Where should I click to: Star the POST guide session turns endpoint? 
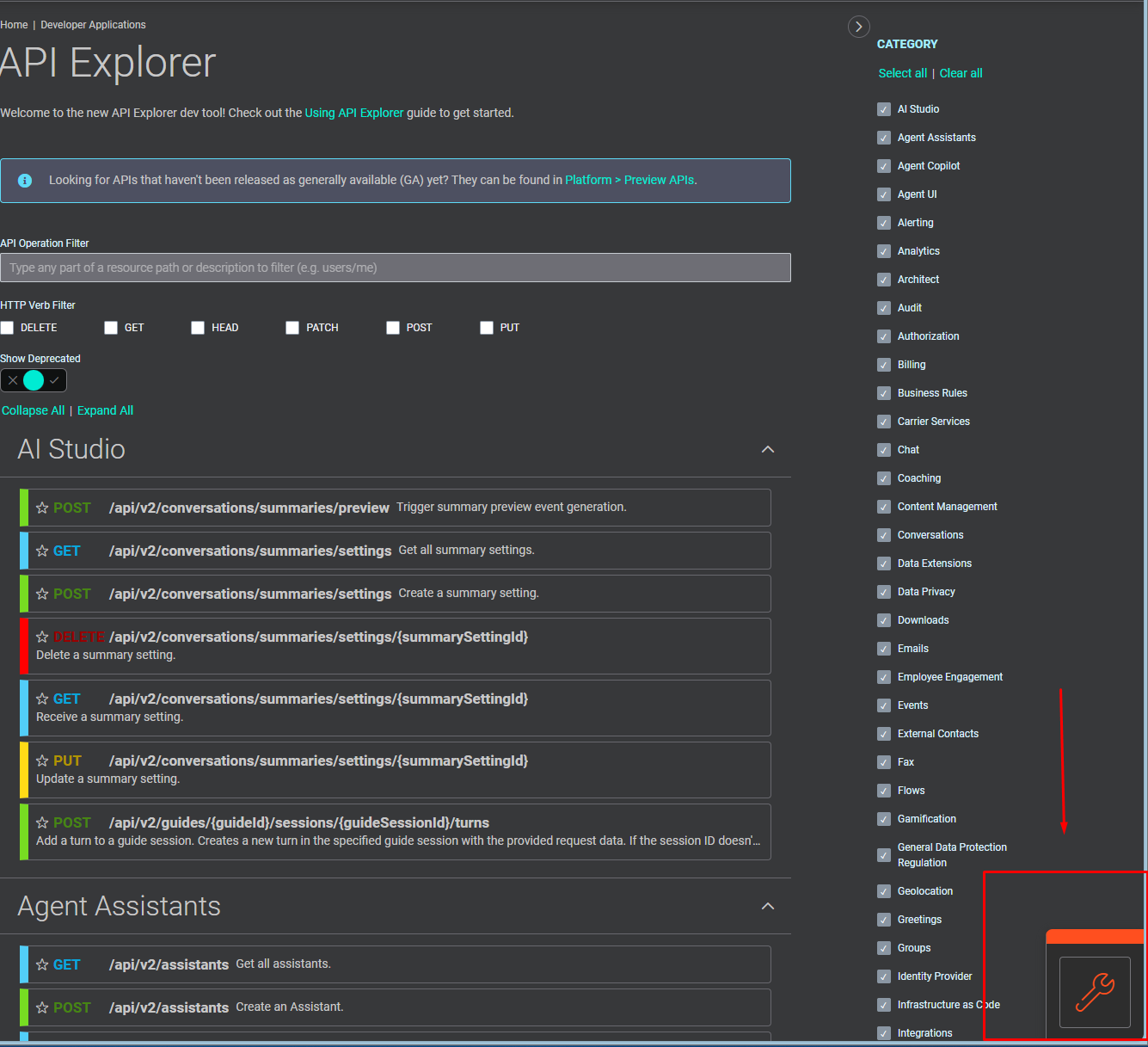pyautogui.click(x=42, y=822)
